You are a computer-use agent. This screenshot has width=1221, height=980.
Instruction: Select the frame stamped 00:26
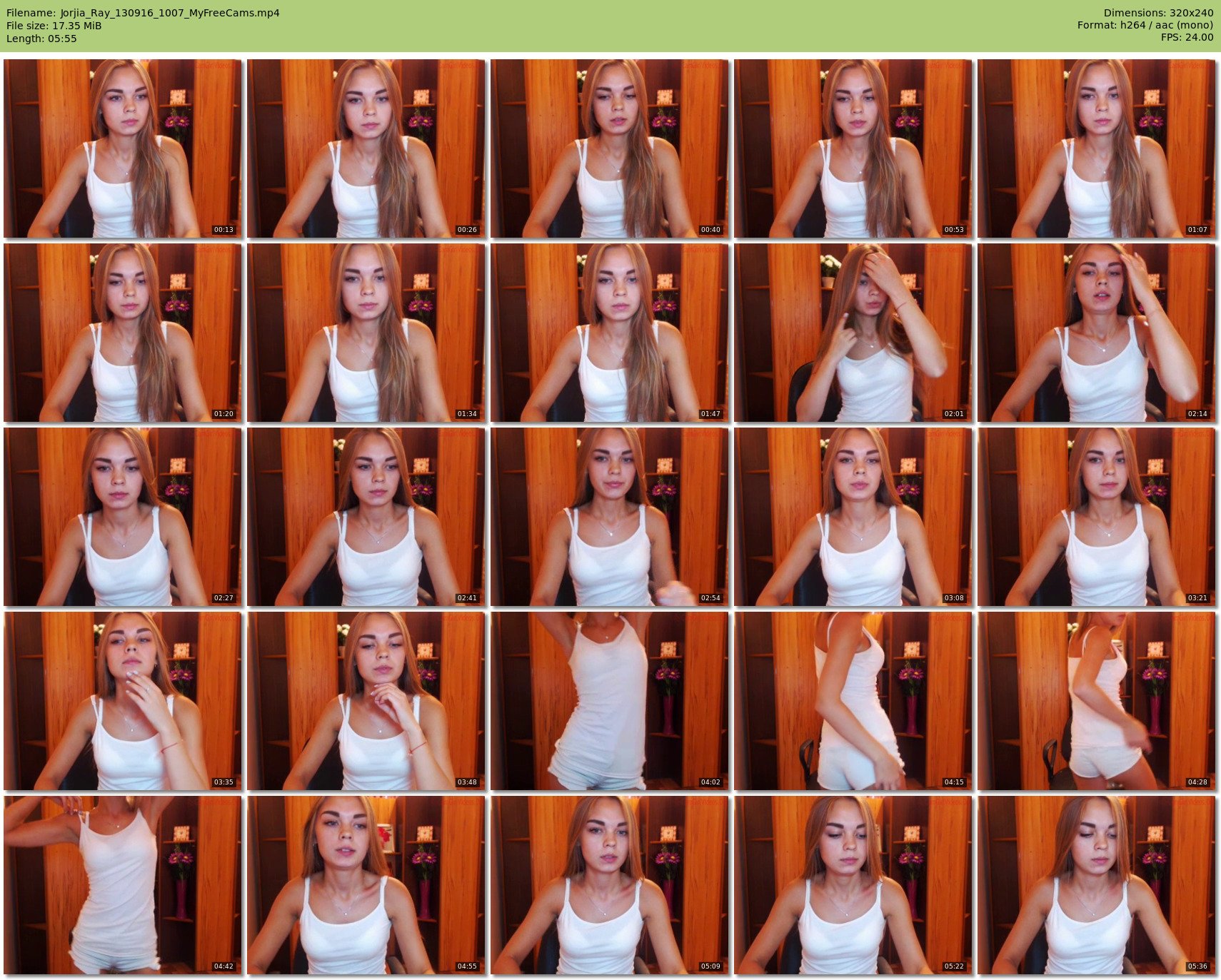(366, 148)
